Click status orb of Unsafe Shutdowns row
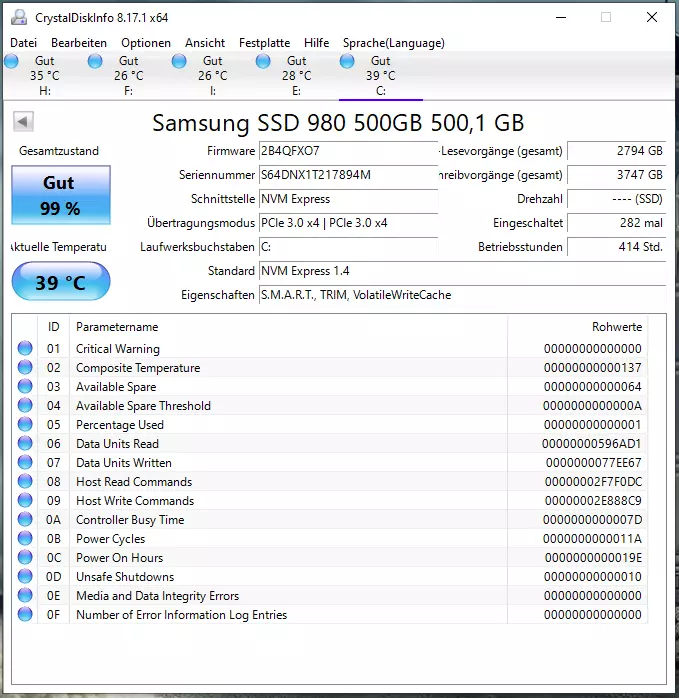679x698 pixels. 25,576
